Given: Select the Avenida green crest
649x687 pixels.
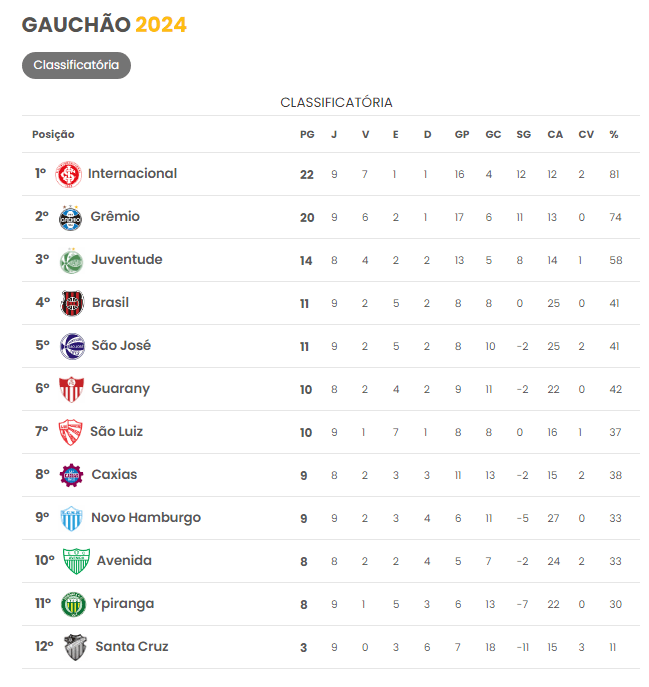Looking at the screenshot, I should click(x=76, y=561).
